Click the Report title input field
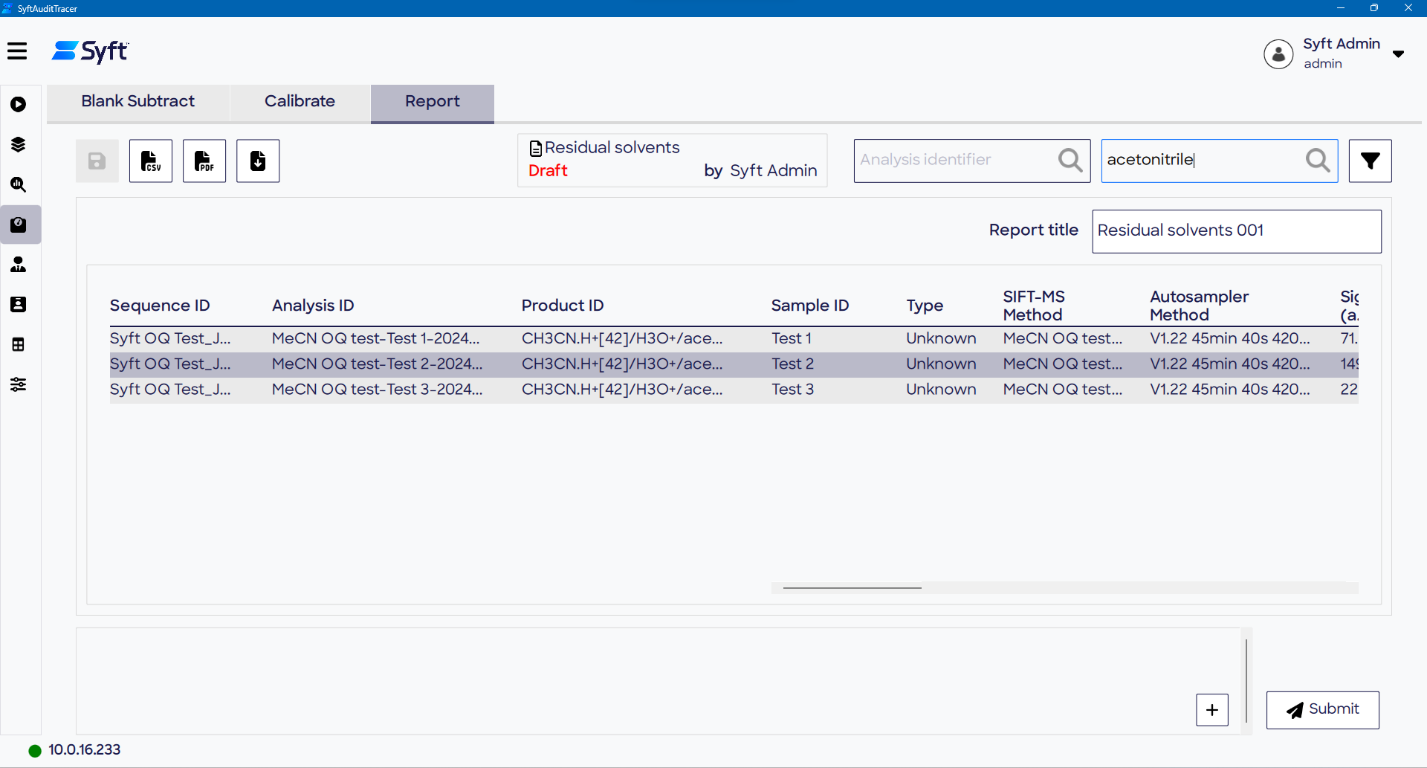 (x=1236, y=231)
